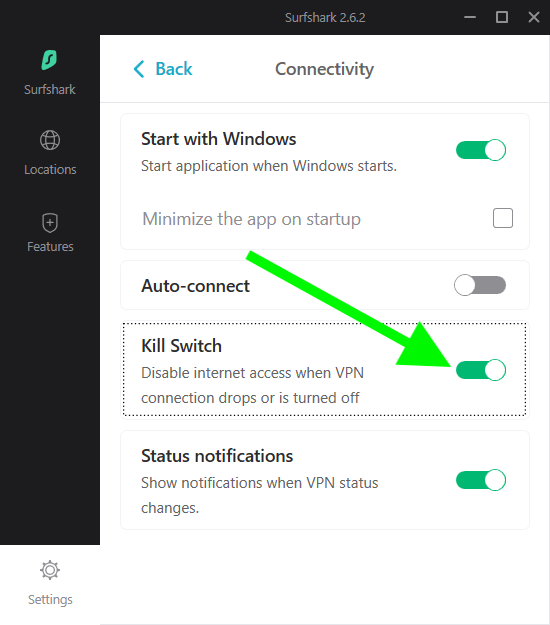550x625 pixels.
Task: Go back using the Back link
Action: coord(174,69)
